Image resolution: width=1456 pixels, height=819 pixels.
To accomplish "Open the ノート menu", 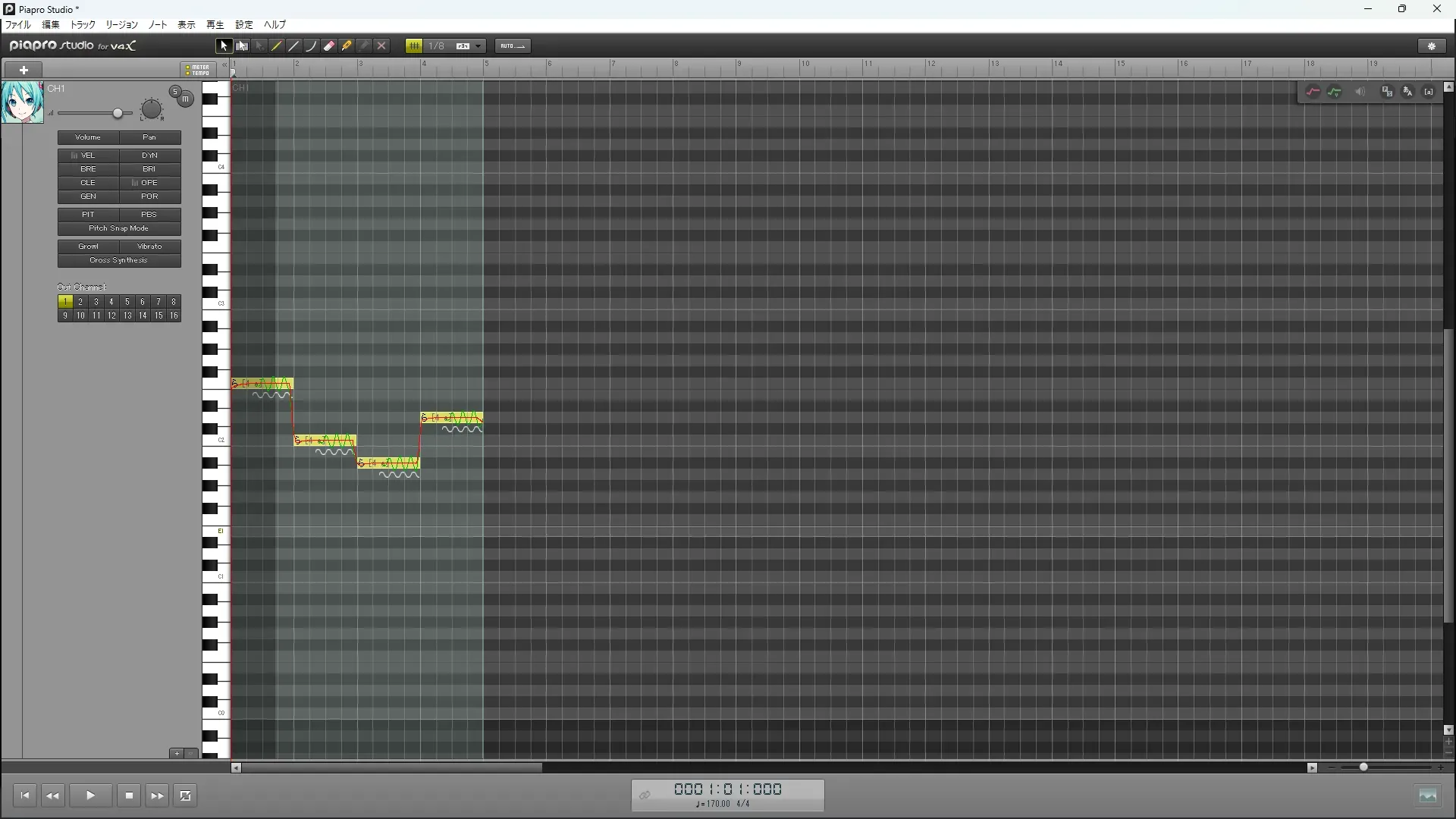I will (x=158, y=25).
